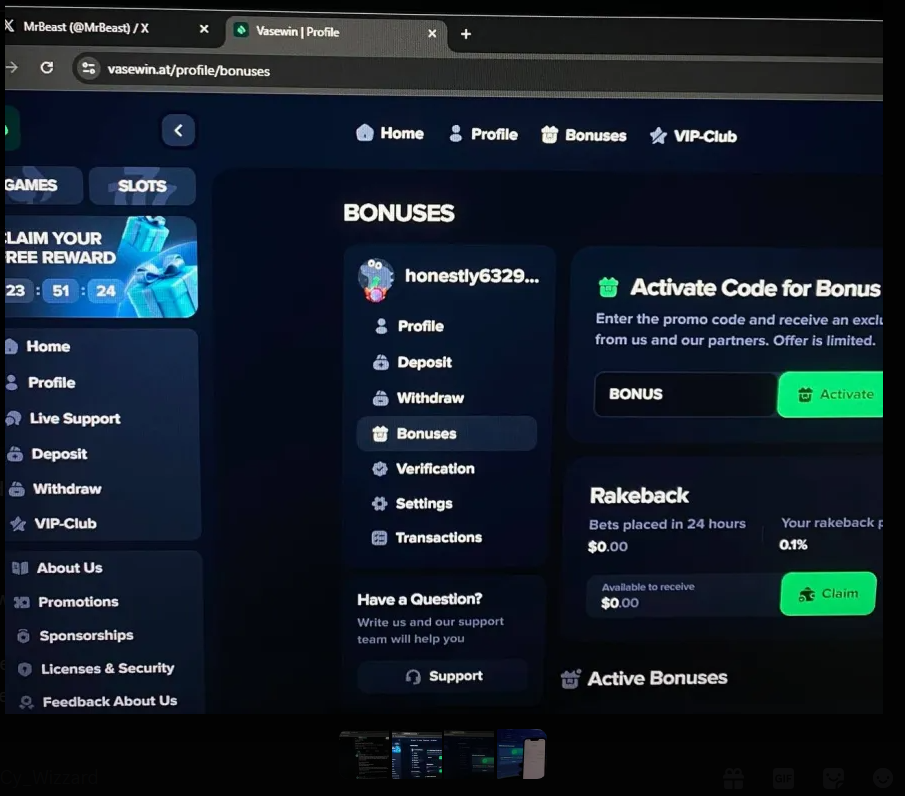The width and height of the screenshot is (905, 796).
Task: Open Sponsorships page from sidebar label
Action: pyautogui.click(x=87, y=635)
